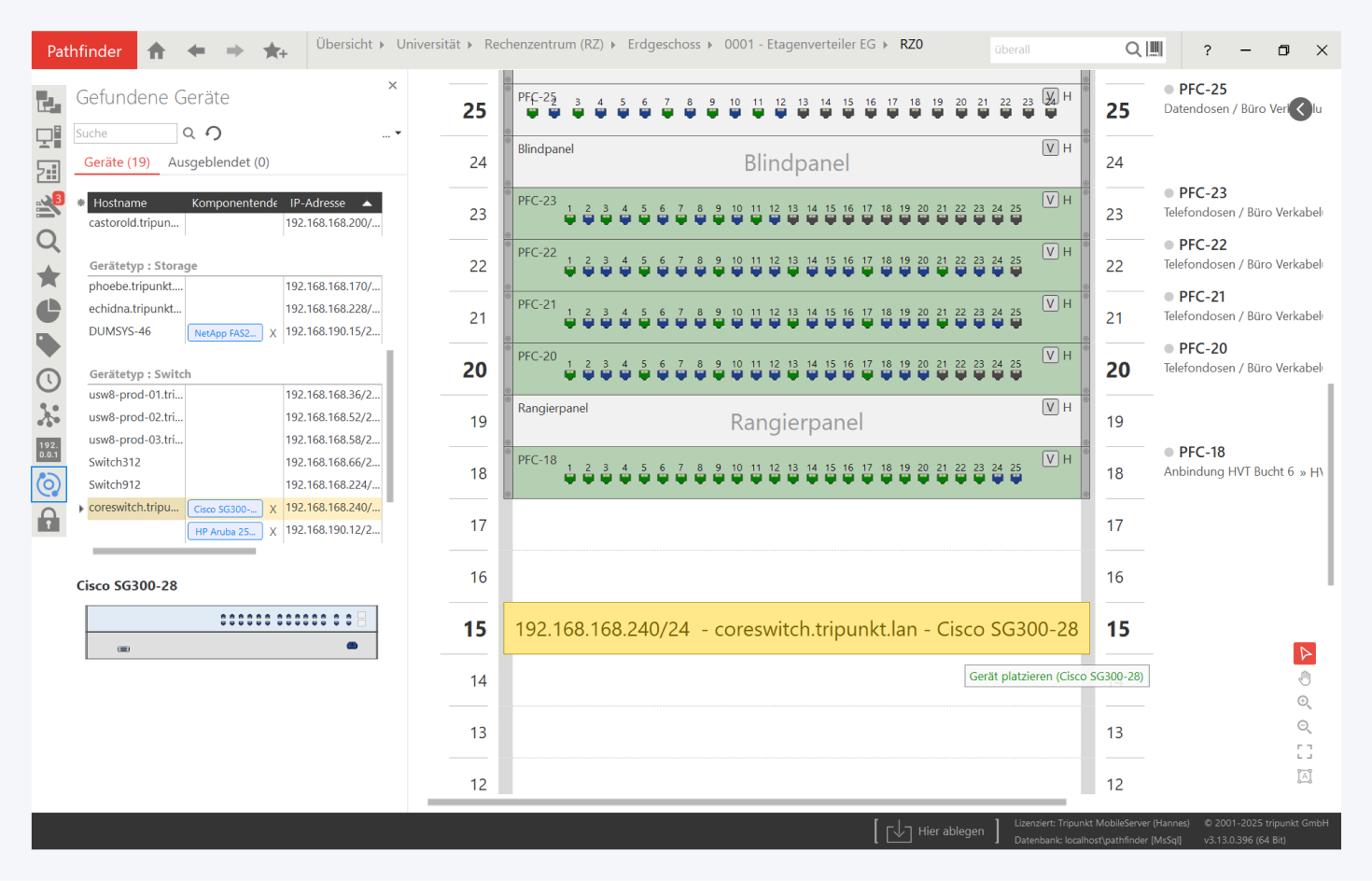Open the IP address tool (192.0.0.1)
This screenshot has height=881, width=1372.
[x=49, y=449]
